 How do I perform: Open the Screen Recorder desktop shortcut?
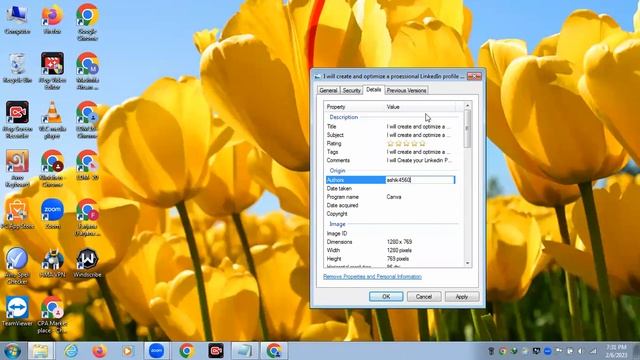(x=17, y=120)
